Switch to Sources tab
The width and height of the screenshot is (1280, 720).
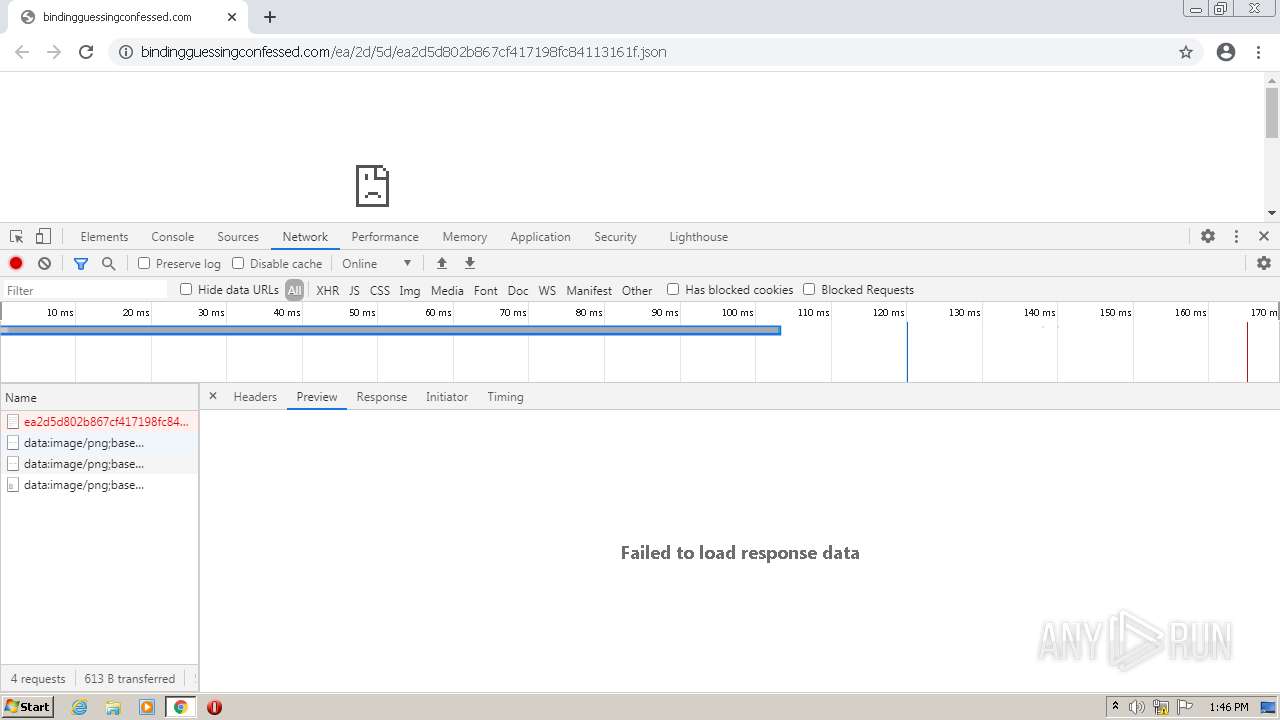click(x=238, y=237)
